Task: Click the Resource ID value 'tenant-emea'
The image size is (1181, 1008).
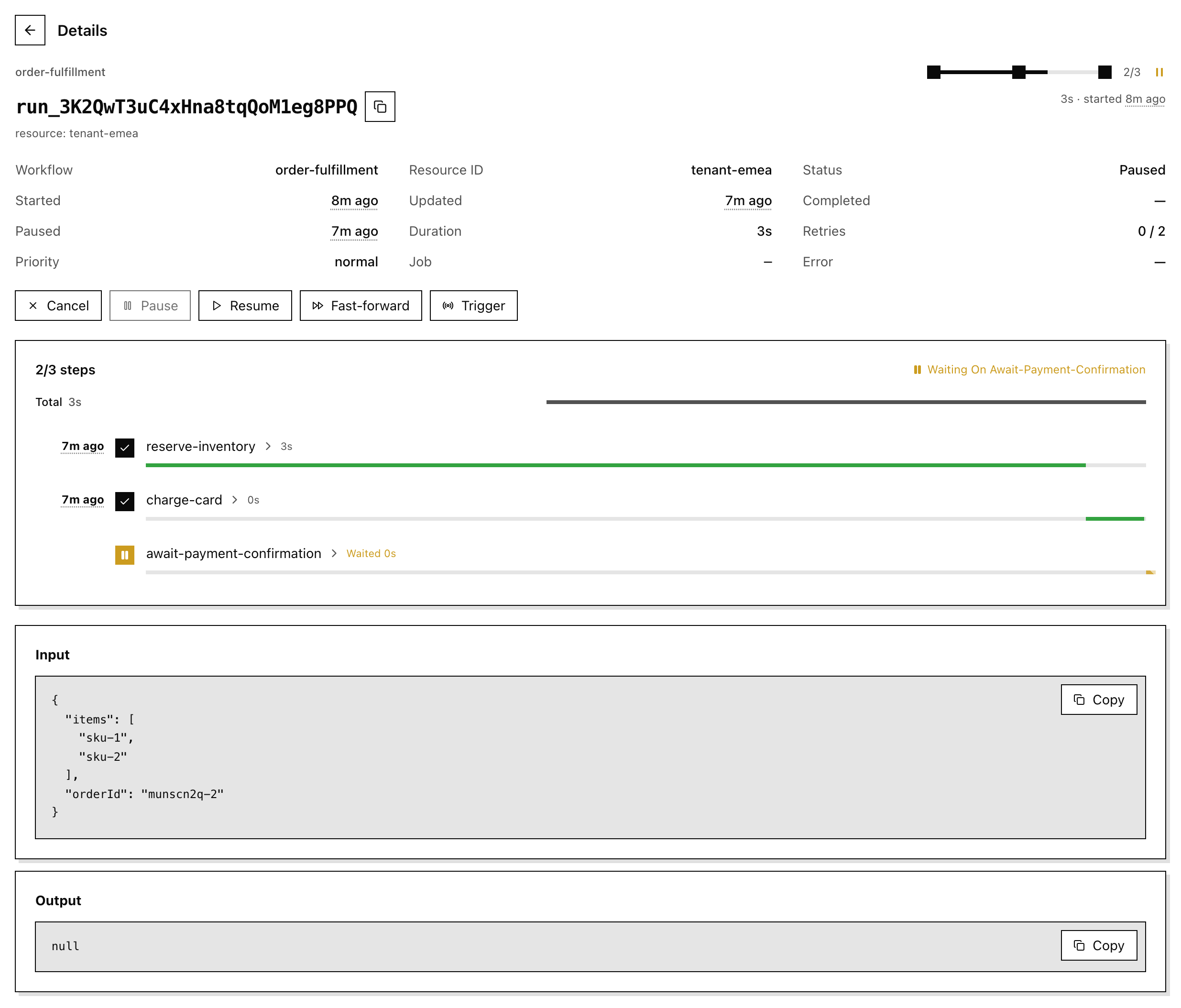Action: (x=731, y=170)
